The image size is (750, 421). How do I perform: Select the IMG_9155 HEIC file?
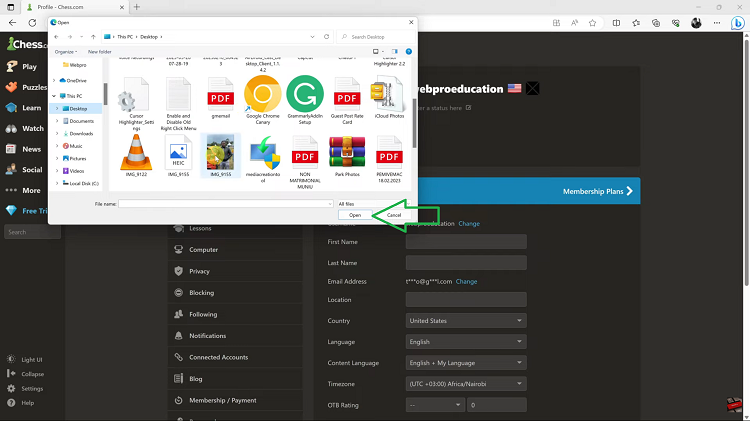pos(178,155)
